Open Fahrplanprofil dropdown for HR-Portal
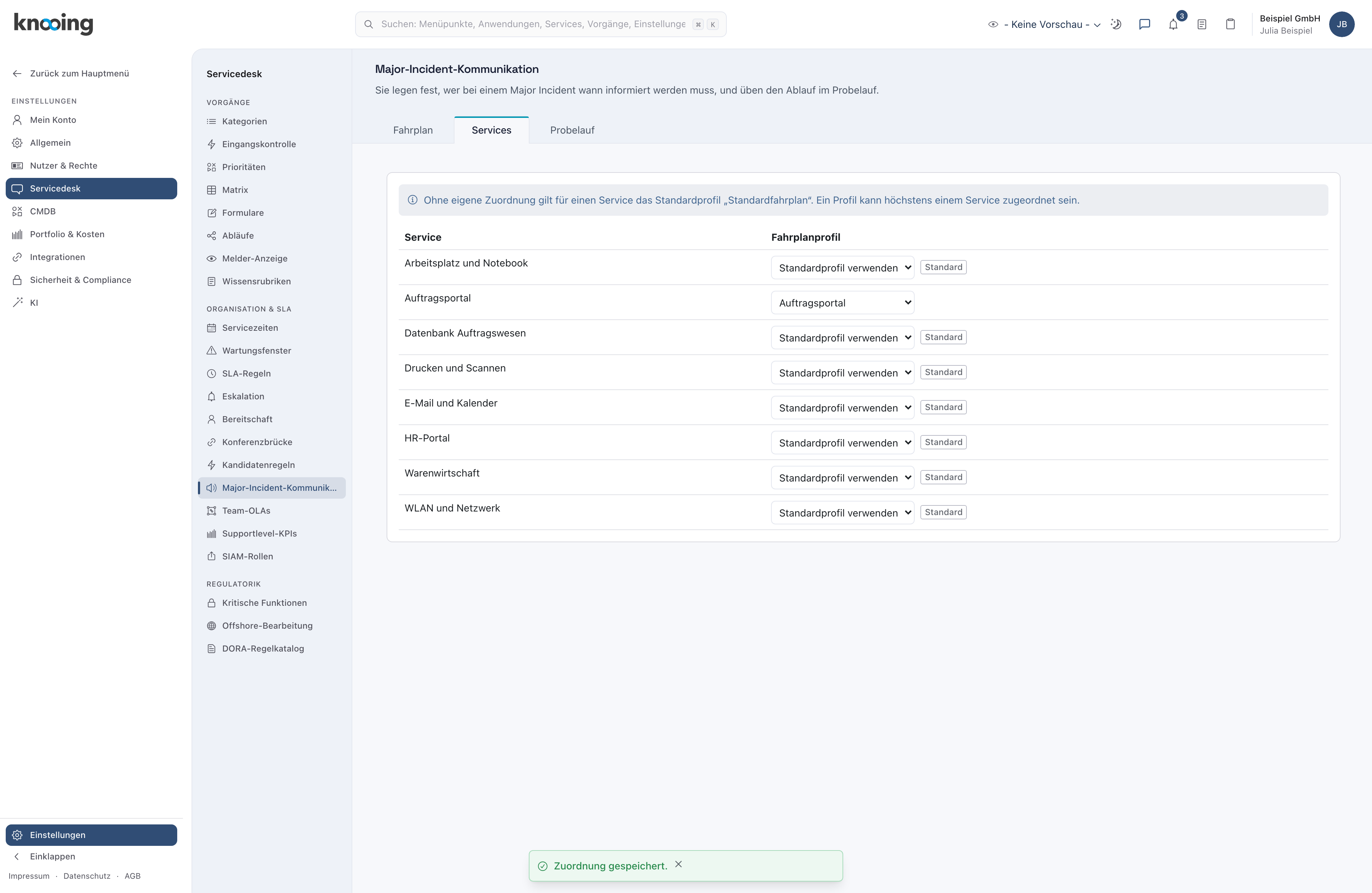The image size is (1372, 893). (x=842, y=443)
